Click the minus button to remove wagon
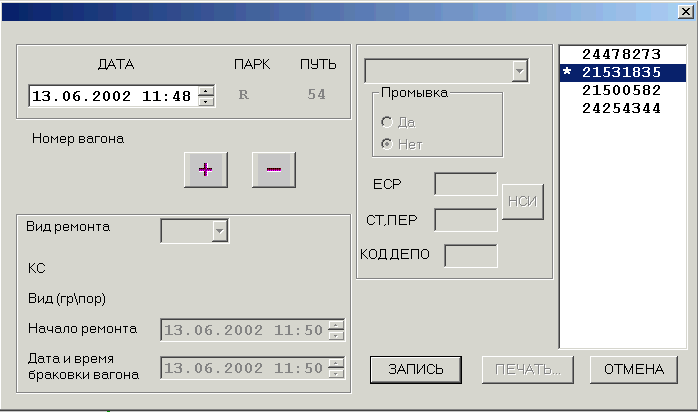This screenshot has width=698, height=412. point(274,170)
